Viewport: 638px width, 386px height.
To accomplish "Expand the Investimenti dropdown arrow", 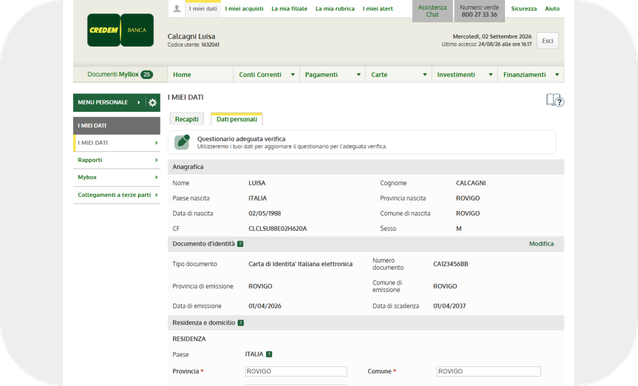I will click(491, 74).
